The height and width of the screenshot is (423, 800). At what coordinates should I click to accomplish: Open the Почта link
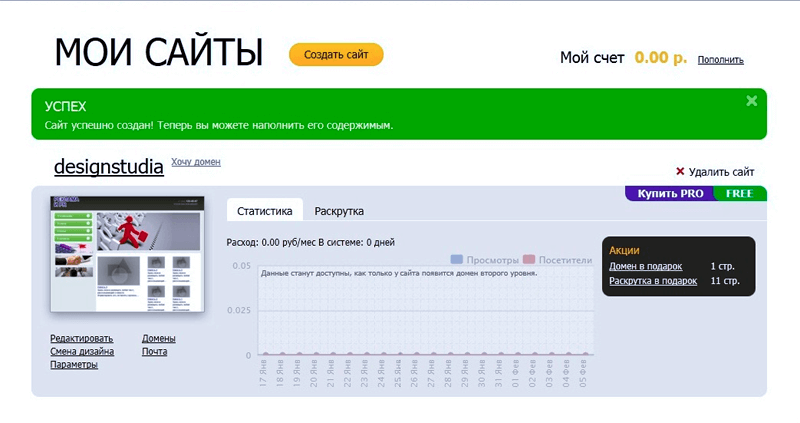click(x=155, y=351)
